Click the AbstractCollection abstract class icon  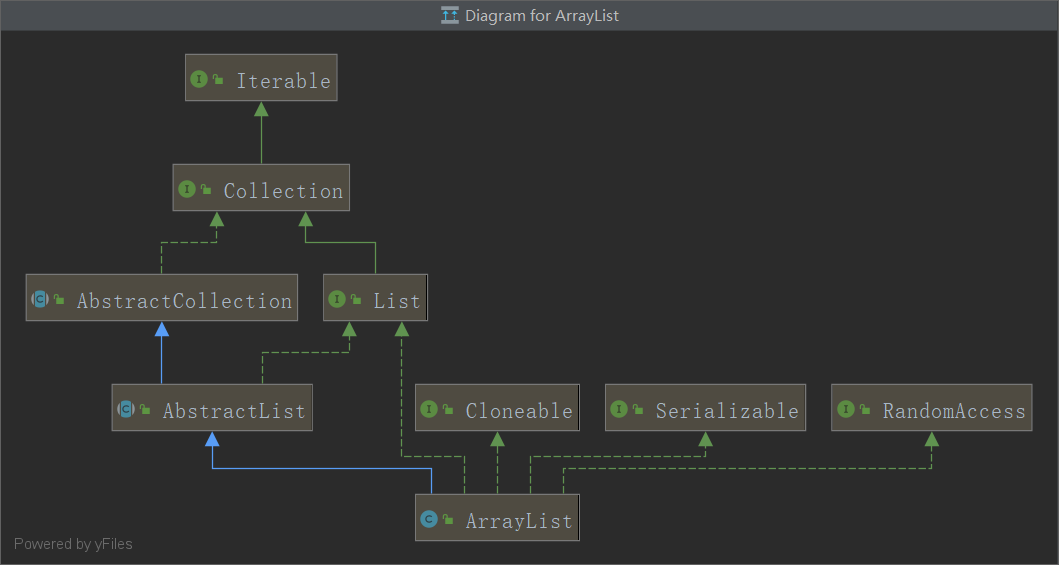click(x=40, y=300)
